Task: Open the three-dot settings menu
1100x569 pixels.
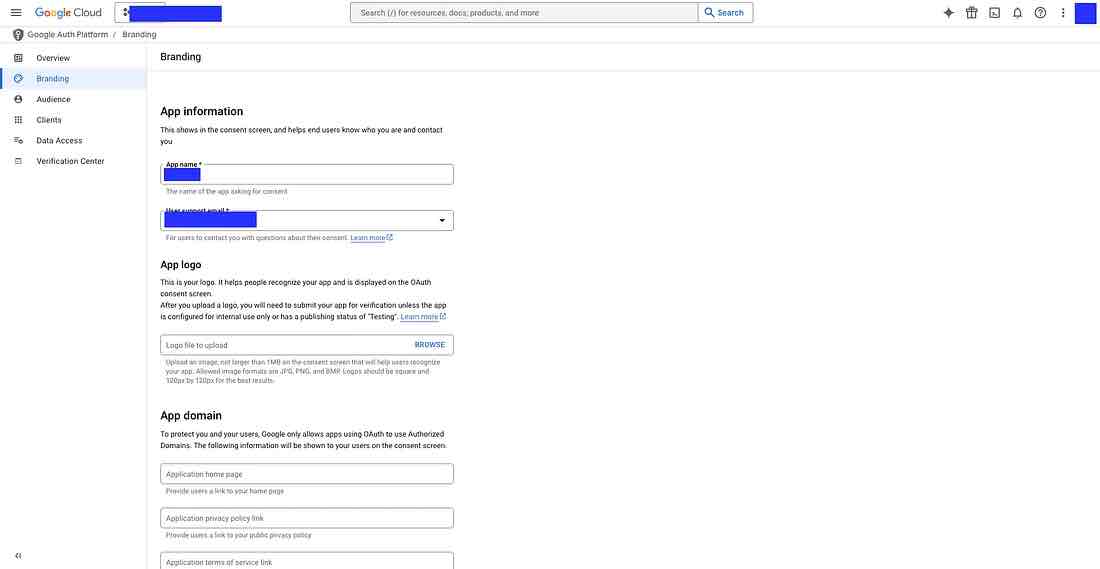Action: pos(1063,13)
